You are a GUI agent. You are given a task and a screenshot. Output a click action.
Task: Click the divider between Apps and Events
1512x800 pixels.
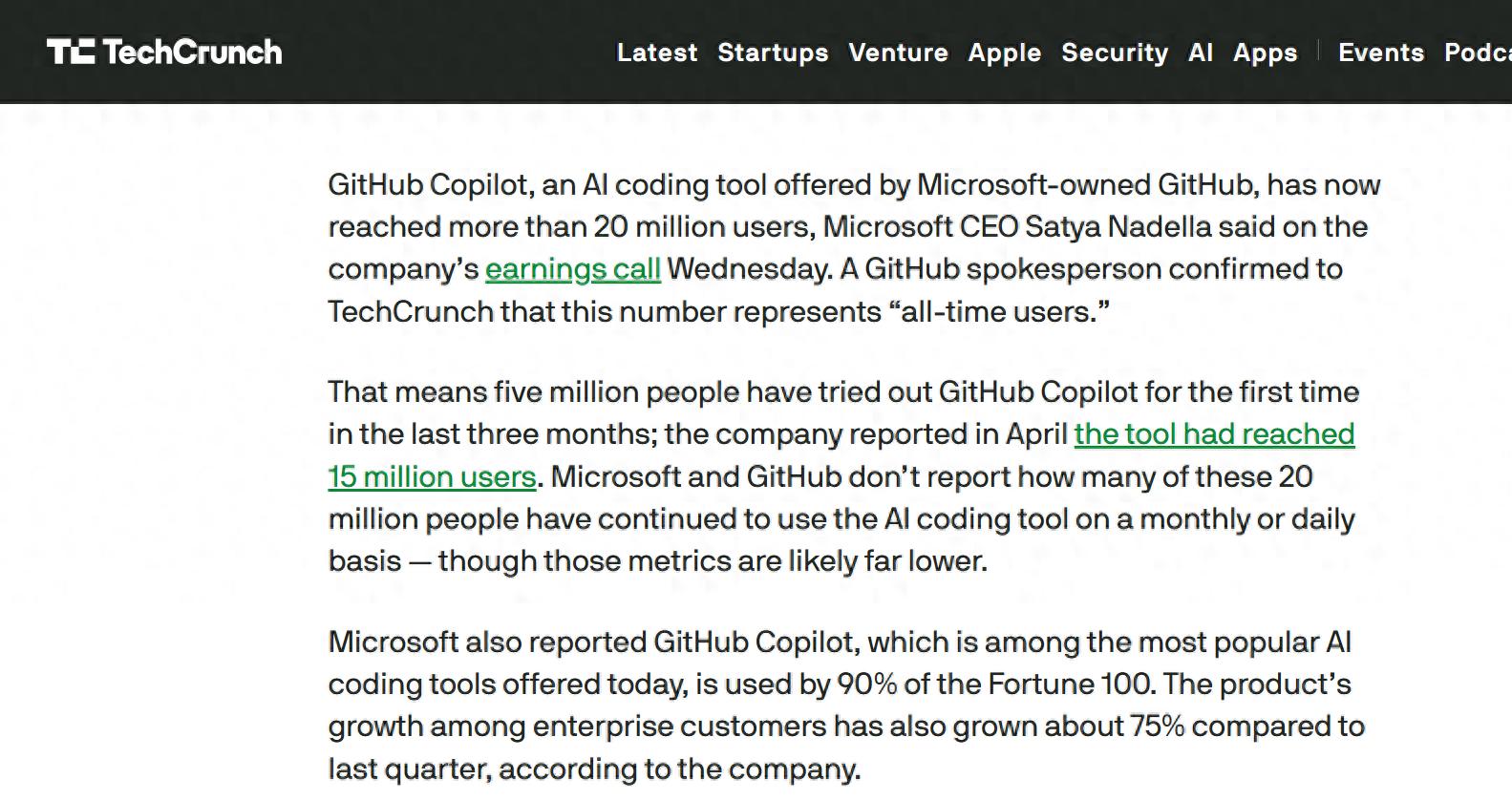[x=1319, y=53]
